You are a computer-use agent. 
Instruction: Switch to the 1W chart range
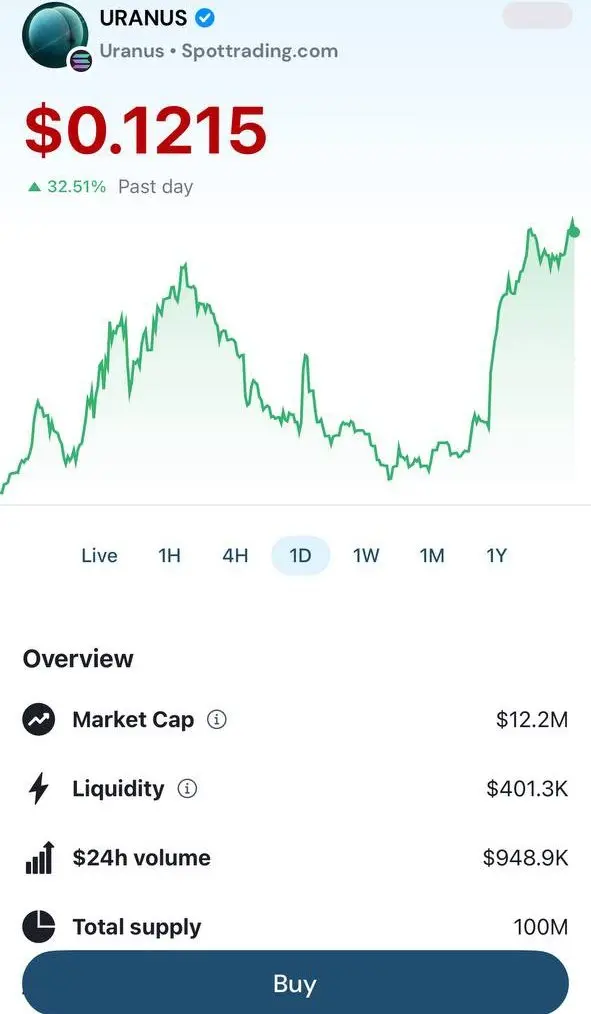tap(366, 556)
